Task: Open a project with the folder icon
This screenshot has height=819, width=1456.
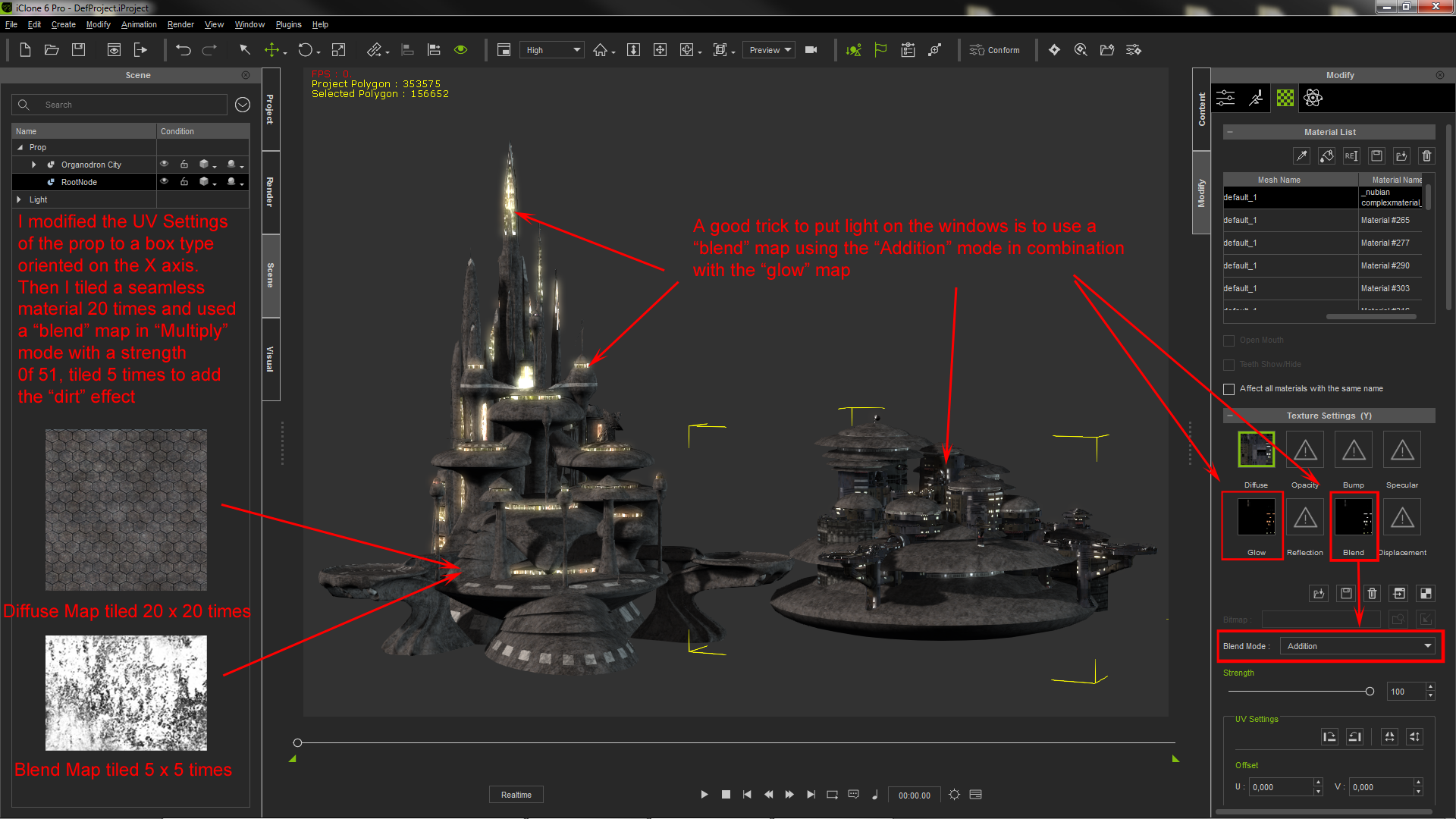Action: point(52,50)
